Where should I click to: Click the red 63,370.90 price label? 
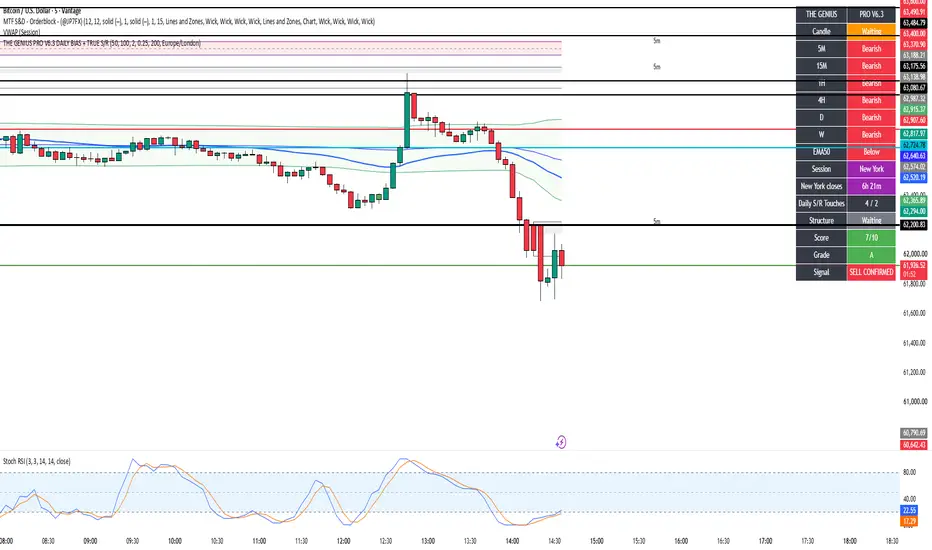[x=914, y=45]
